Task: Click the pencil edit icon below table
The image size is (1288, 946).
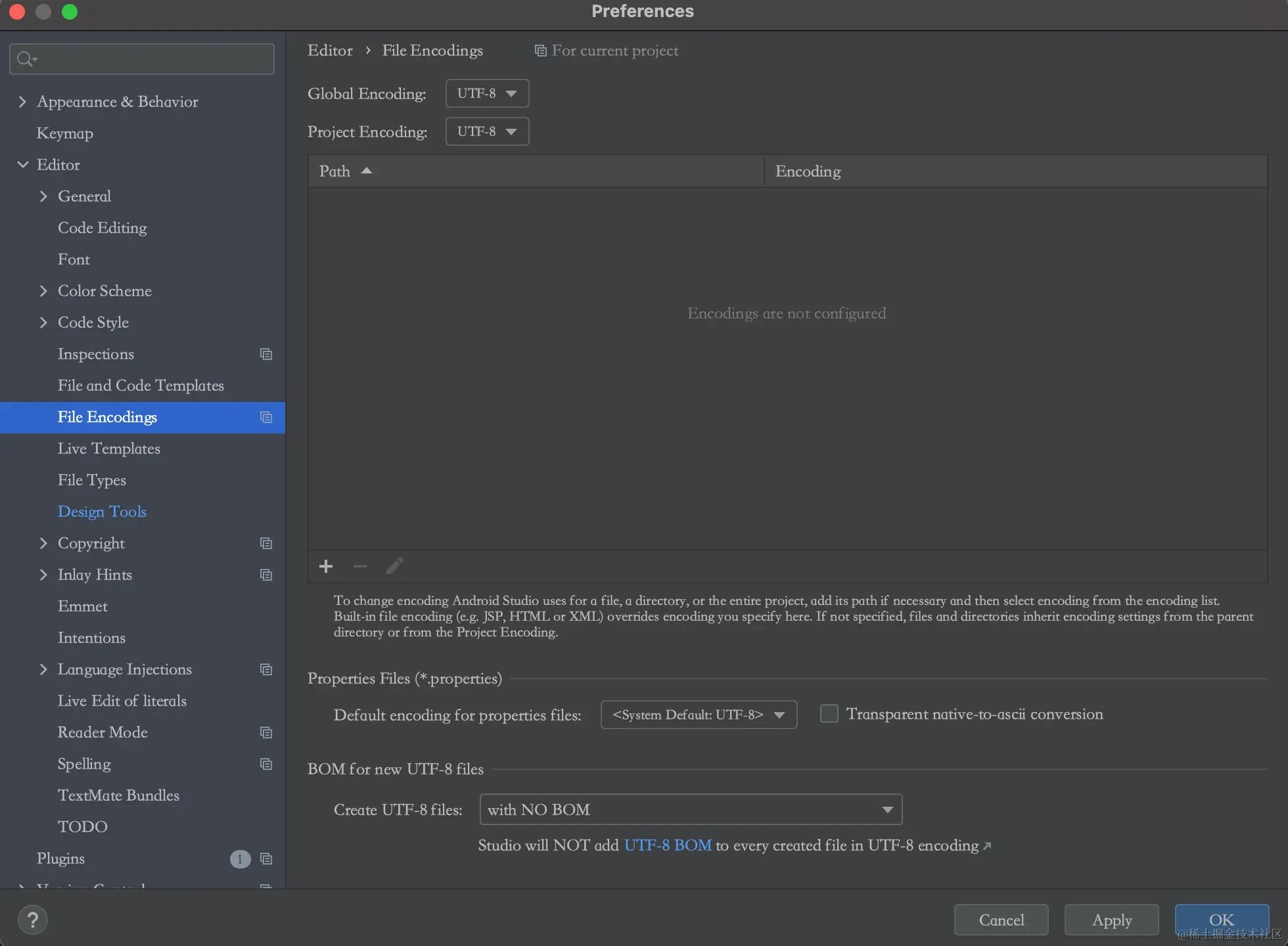Action: [394, 566]
